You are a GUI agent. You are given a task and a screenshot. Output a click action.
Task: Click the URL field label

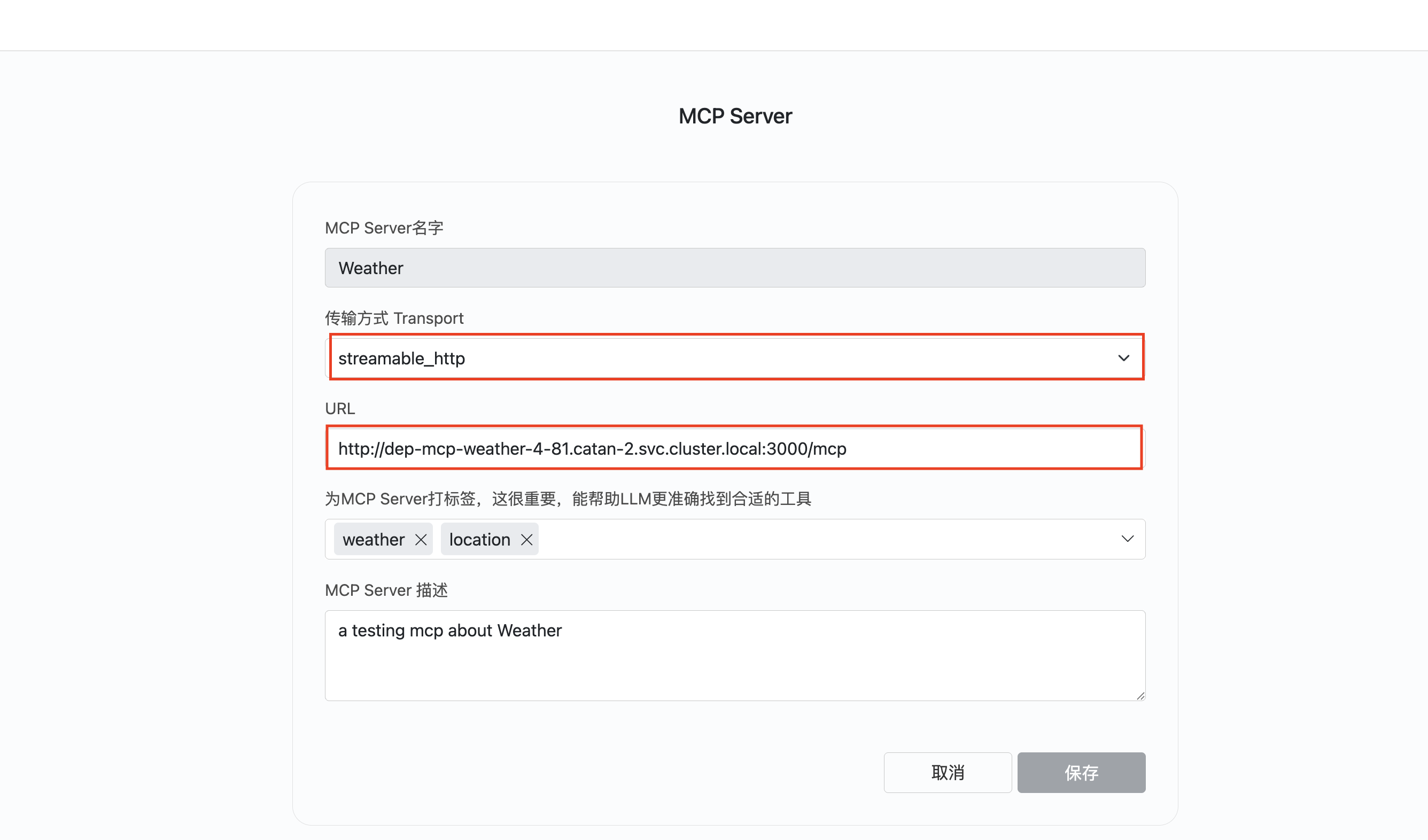click(x=340, y=408)
